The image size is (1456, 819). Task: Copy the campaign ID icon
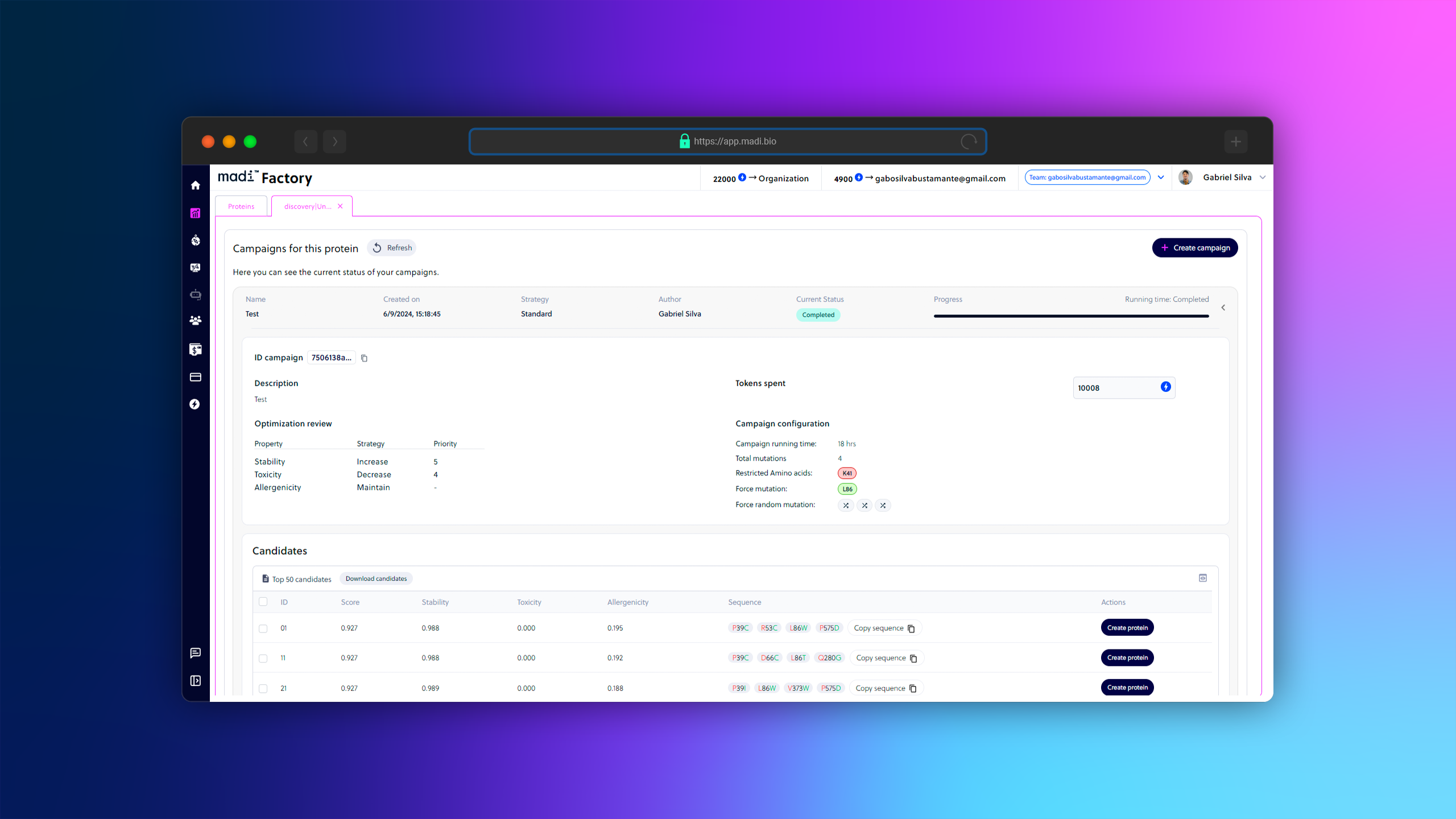tap(365, 358)
